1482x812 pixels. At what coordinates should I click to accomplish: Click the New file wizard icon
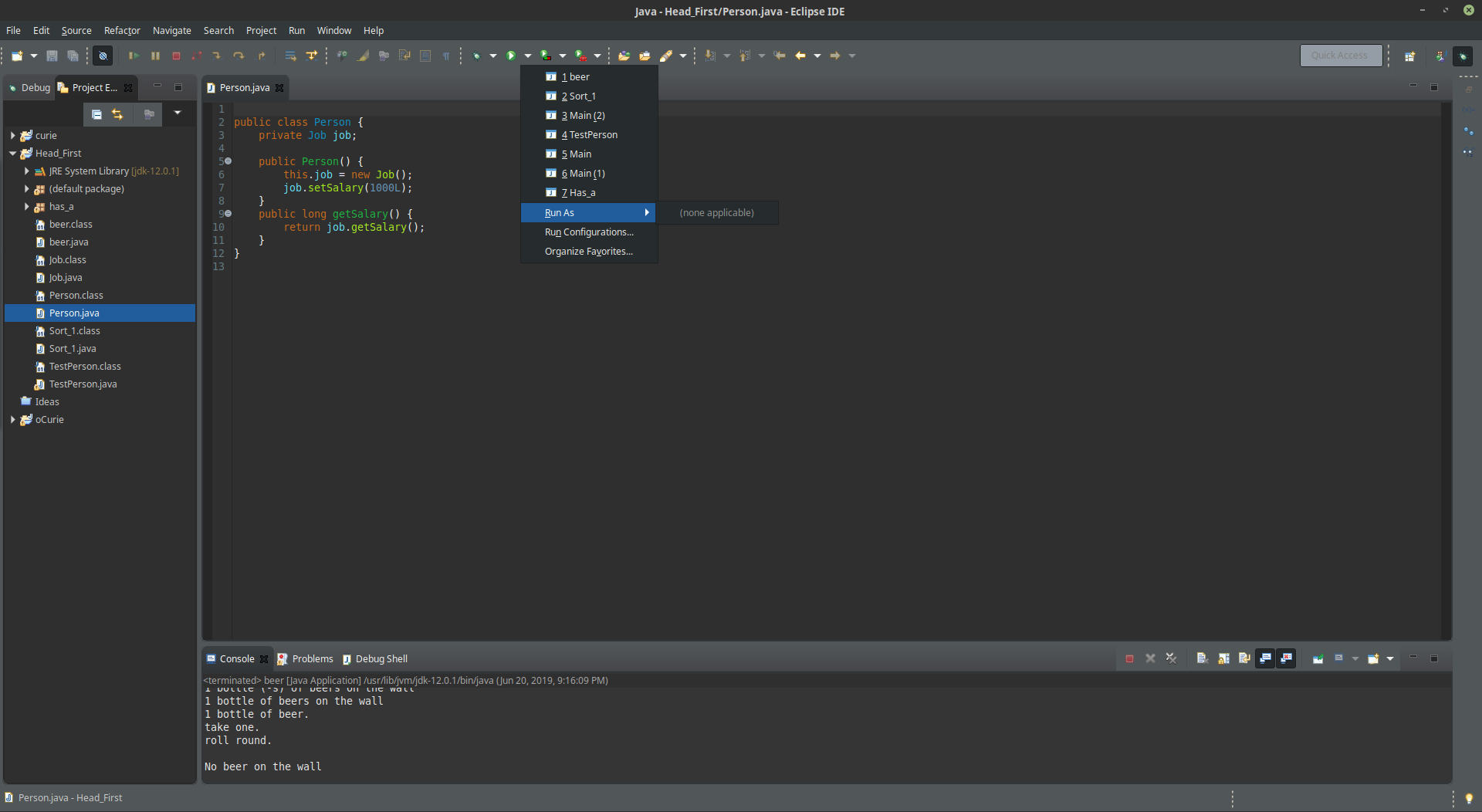point(17,56)
